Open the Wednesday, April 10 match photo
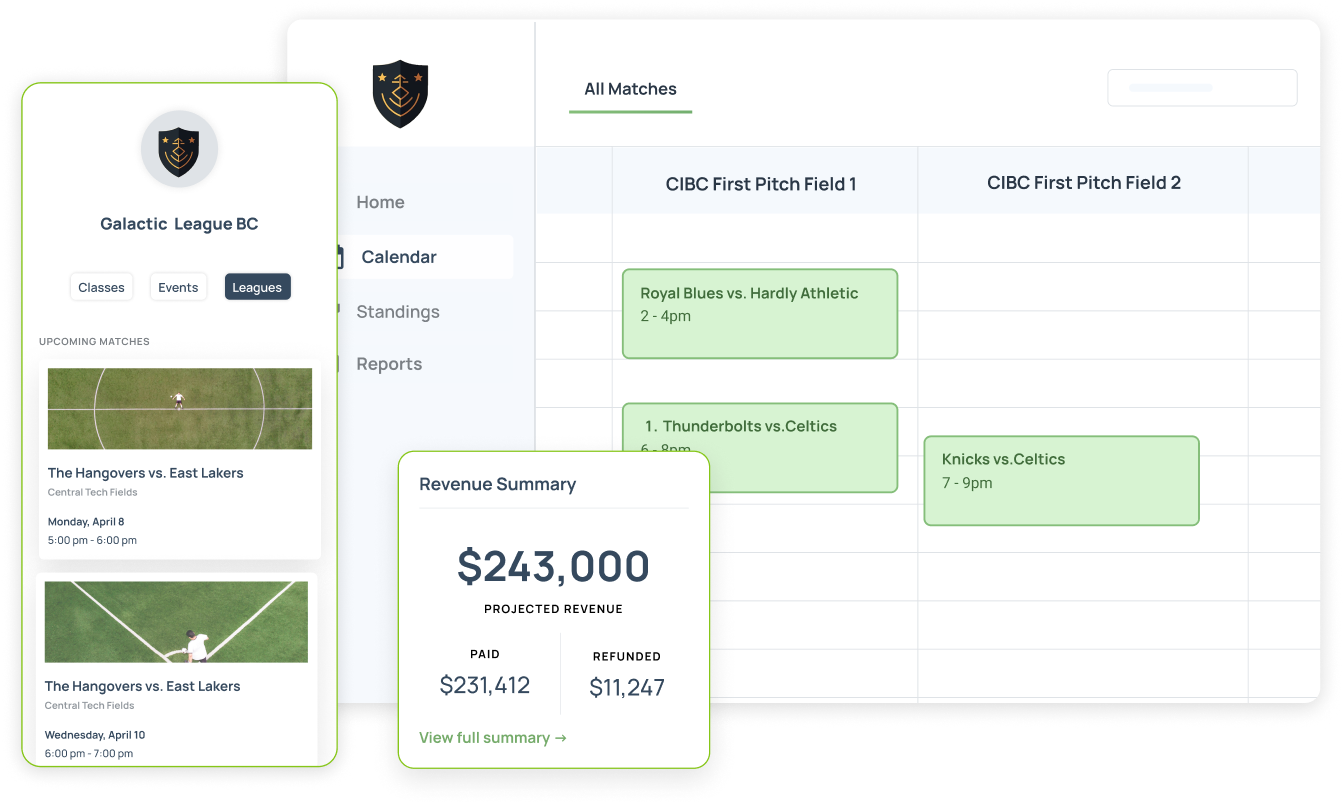This screenshot has height=808, width=1344. (176, 621)
